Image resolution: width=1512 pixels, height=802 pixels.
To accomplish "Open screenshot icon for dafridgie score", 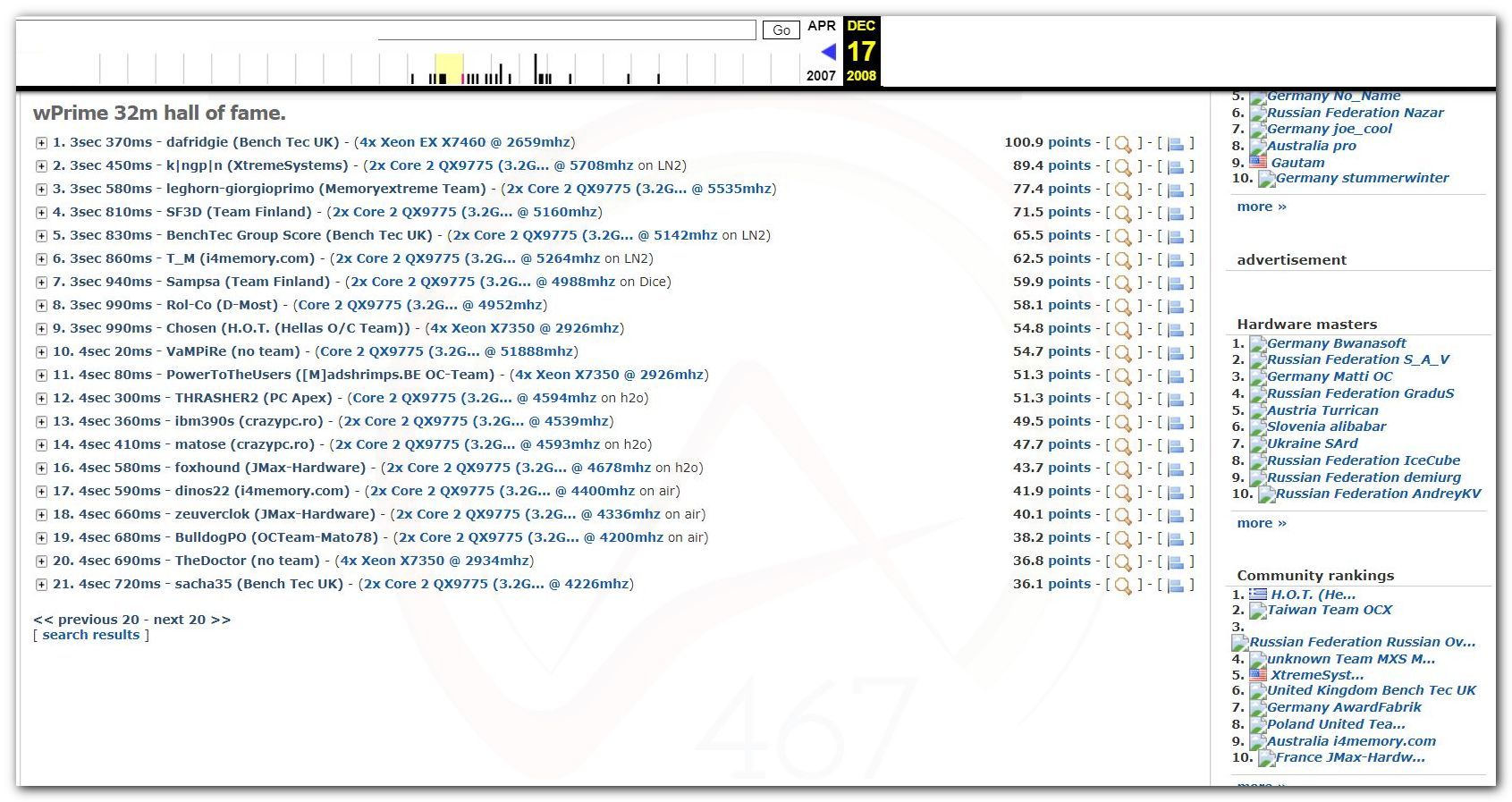I will click(1176, 144).
